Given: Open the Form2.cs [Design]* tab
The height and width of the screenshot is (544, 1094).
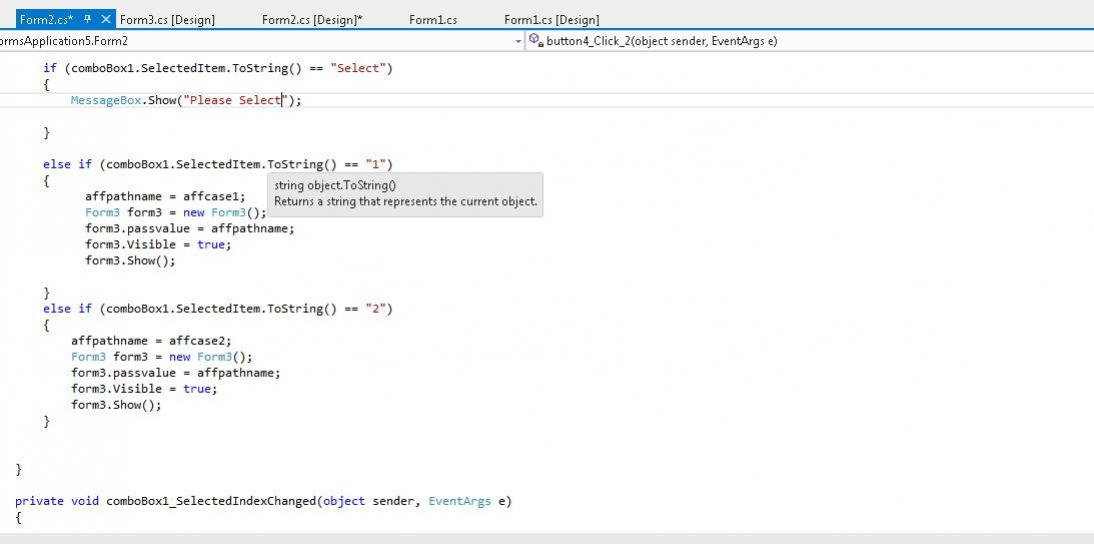Looking at the screenshot, I should click(312, 20).
